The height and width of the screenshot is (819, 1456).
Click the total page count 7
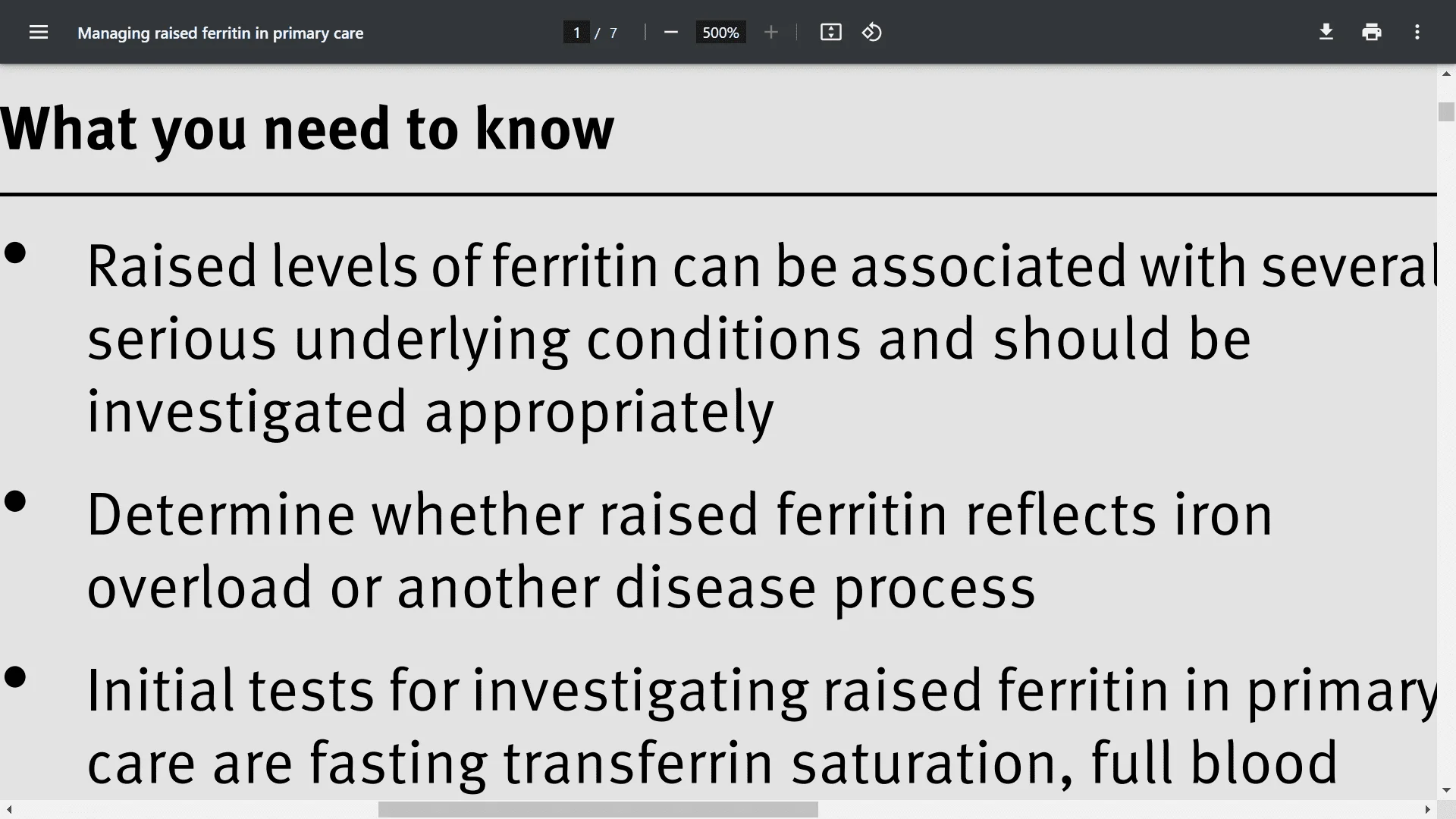613,33
